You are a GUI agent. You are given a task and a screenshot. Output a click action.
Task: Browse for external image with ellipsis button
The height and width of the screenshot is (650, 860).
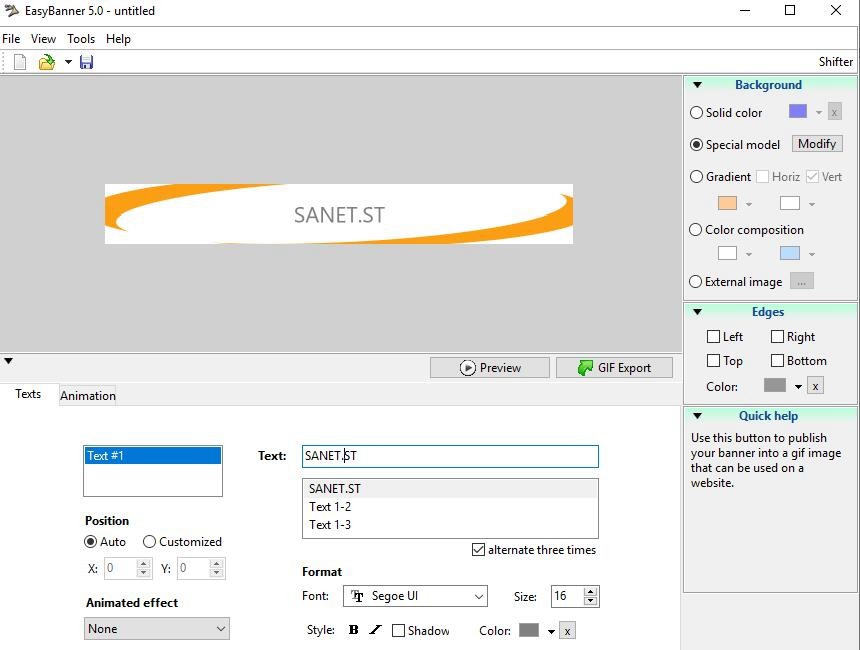(x=801, y=281)
